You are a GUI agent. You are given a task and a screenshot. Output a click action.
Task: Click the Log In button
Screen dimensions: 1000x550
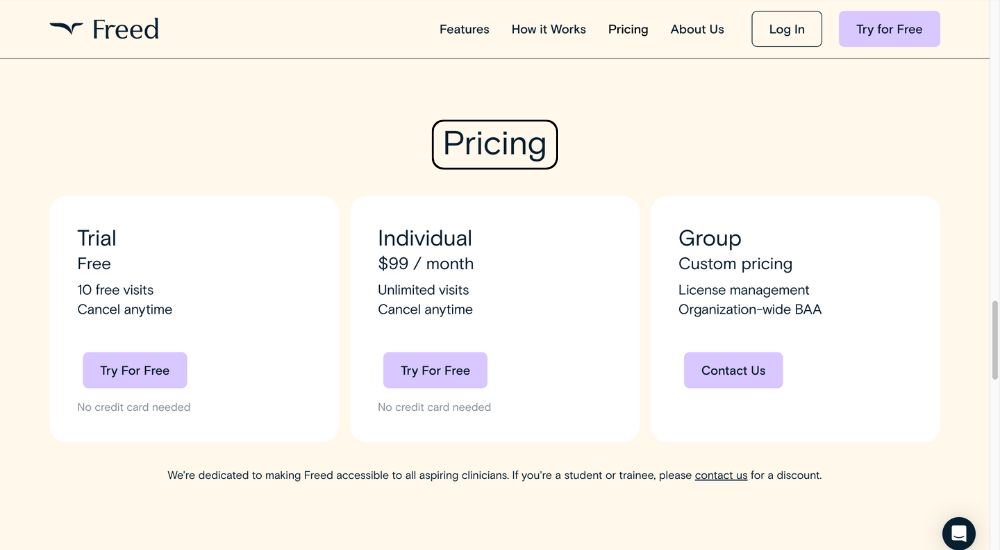786,29
